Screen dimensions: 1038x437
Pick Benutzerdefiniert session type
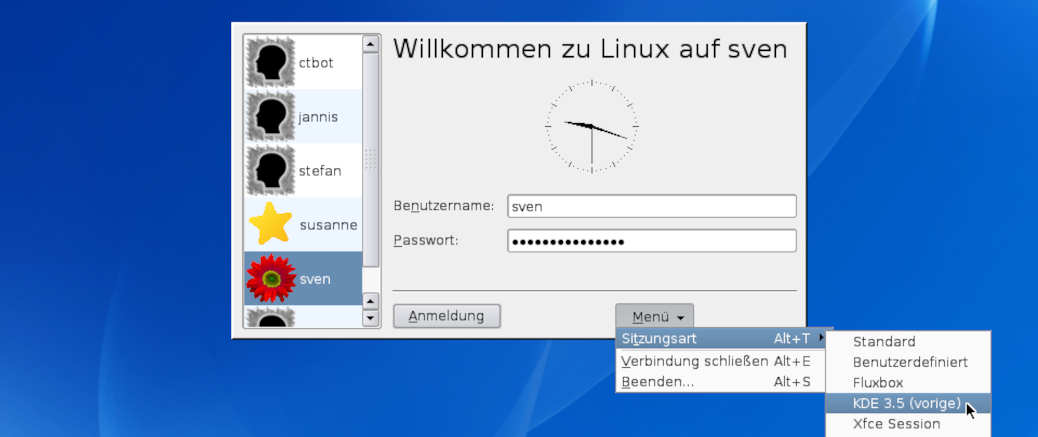[908, 362]
